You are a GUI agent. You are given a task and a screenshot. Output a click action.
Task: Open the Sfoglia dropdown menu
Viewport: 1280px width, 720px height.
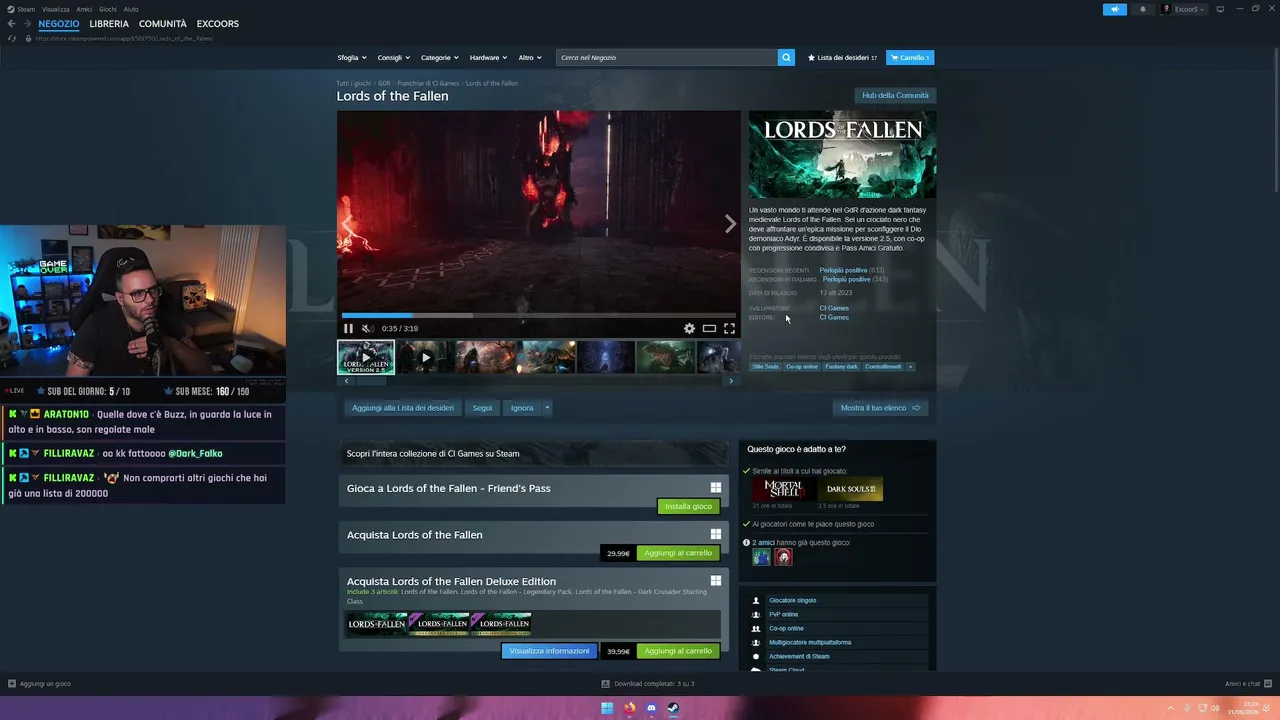pyautogui.click(x=352, y=57)
